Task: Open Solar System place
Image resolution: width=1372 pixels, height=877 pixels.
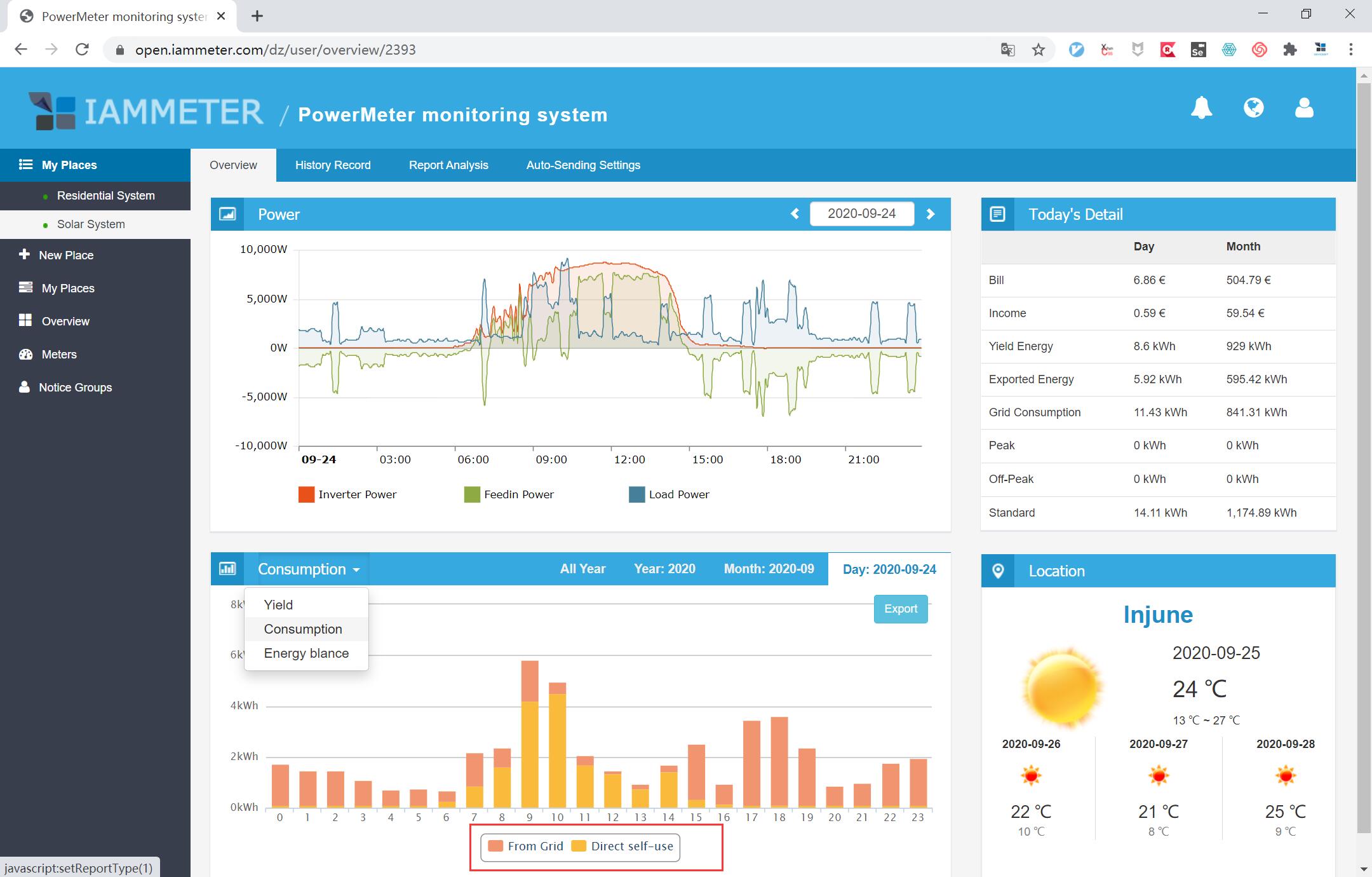Action: [91, 224]
